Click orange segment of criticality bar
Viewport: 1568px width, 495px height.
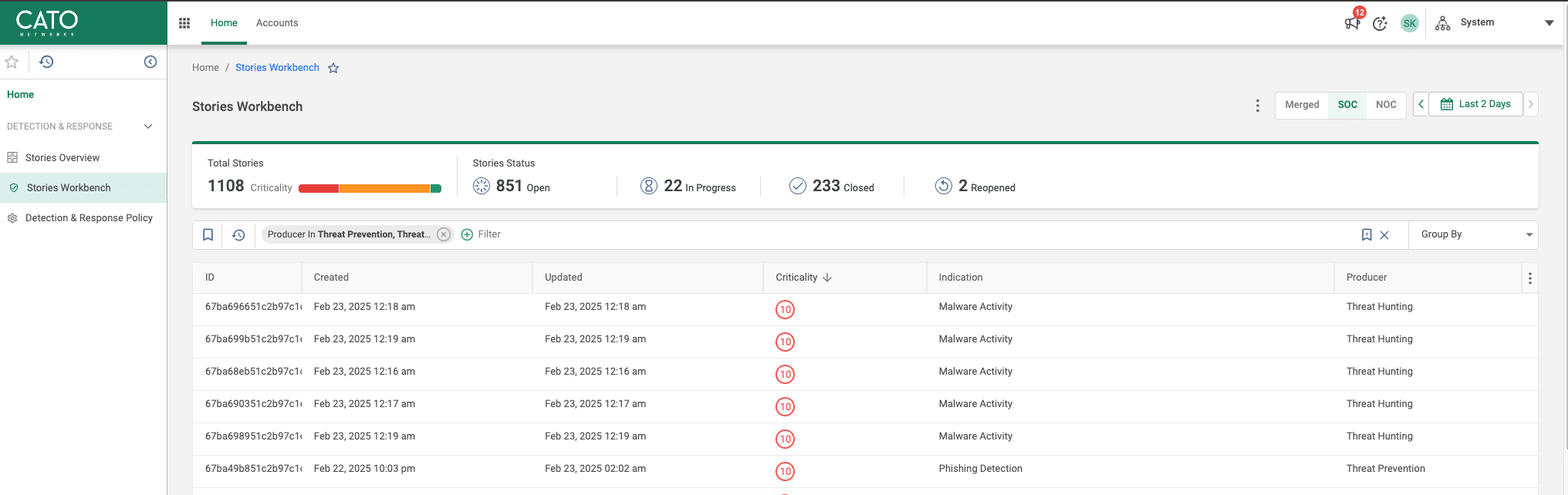[x=384, y=189]
